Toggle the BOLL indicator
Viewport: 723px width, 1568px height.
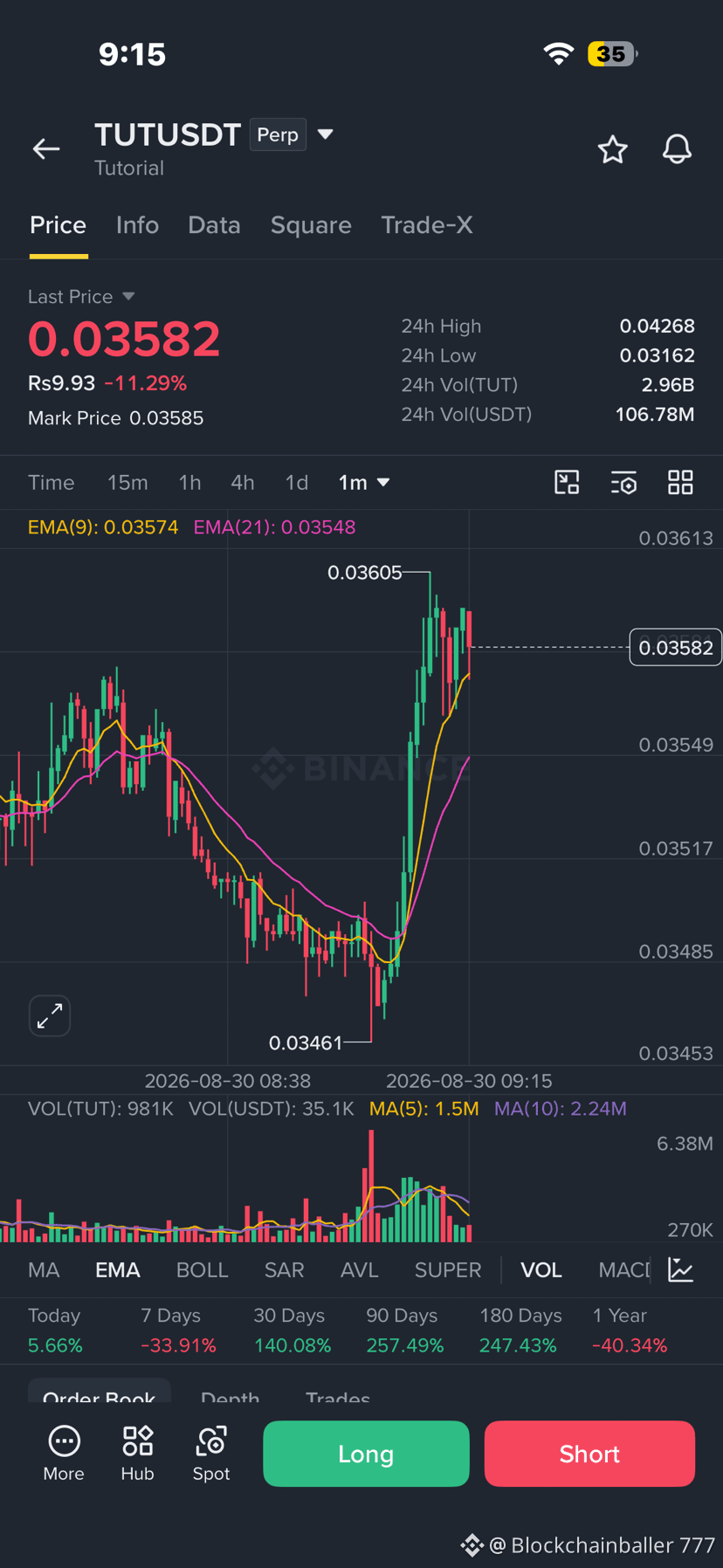click(x=202, y=1270)
